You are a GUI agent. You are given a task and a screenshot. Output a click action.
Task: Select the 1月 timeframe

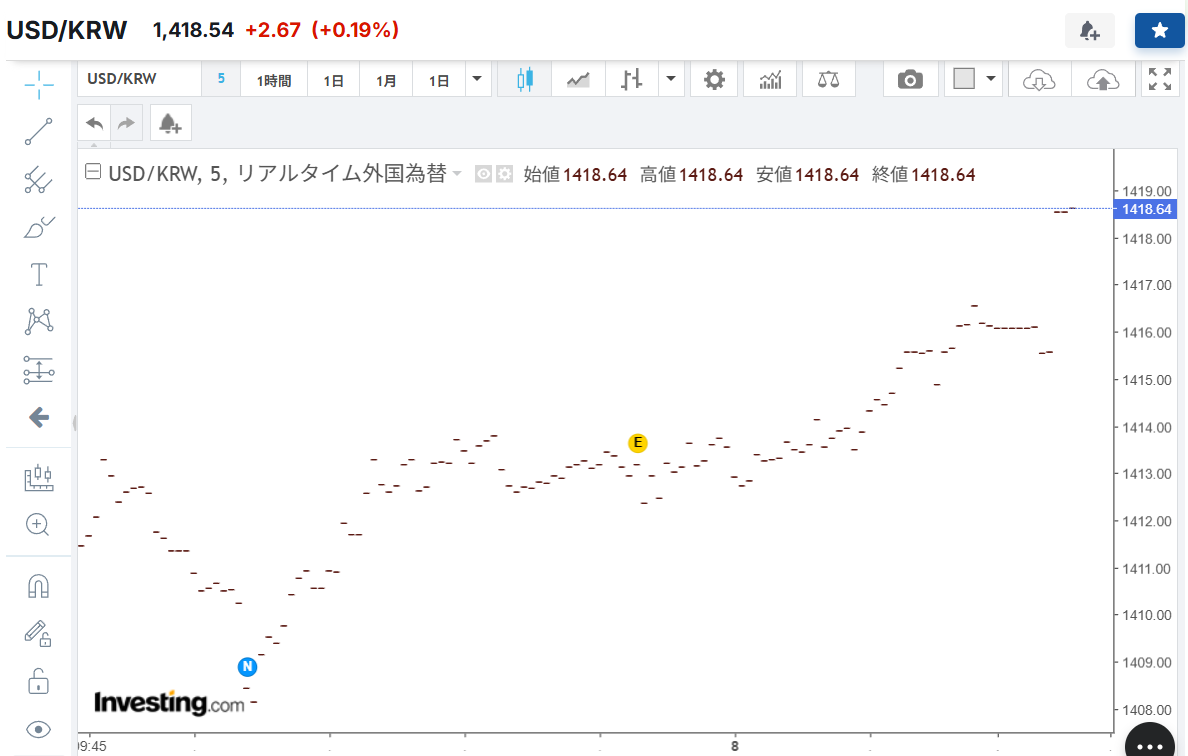(x=386, y=81)
